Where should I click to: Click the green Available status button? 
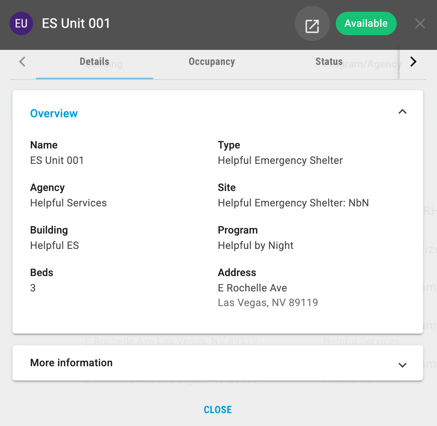pos(366,24)
